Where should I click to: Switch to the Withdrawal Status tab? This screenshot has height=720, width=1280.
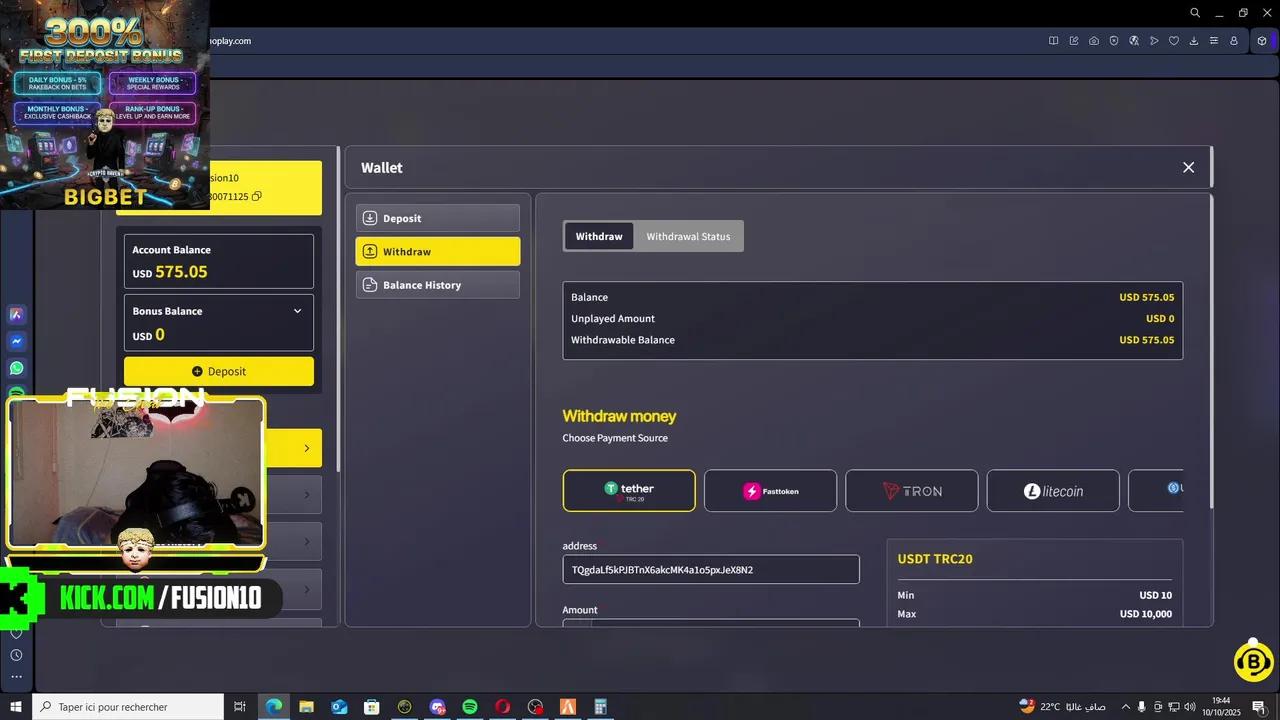(688, 236)
